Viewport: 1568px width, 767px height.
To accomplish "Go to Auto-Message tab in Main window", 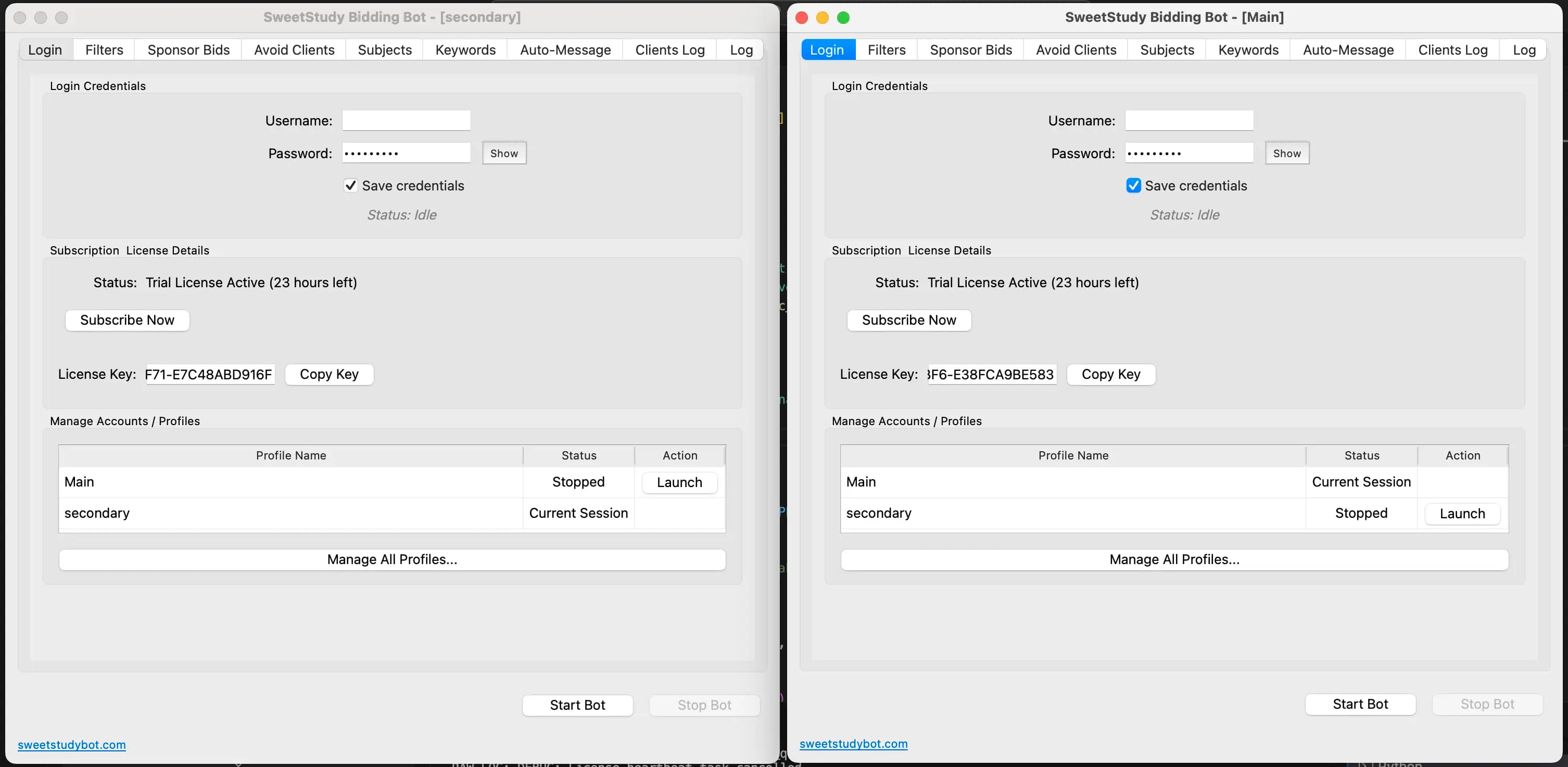I will coord(1348,50).
